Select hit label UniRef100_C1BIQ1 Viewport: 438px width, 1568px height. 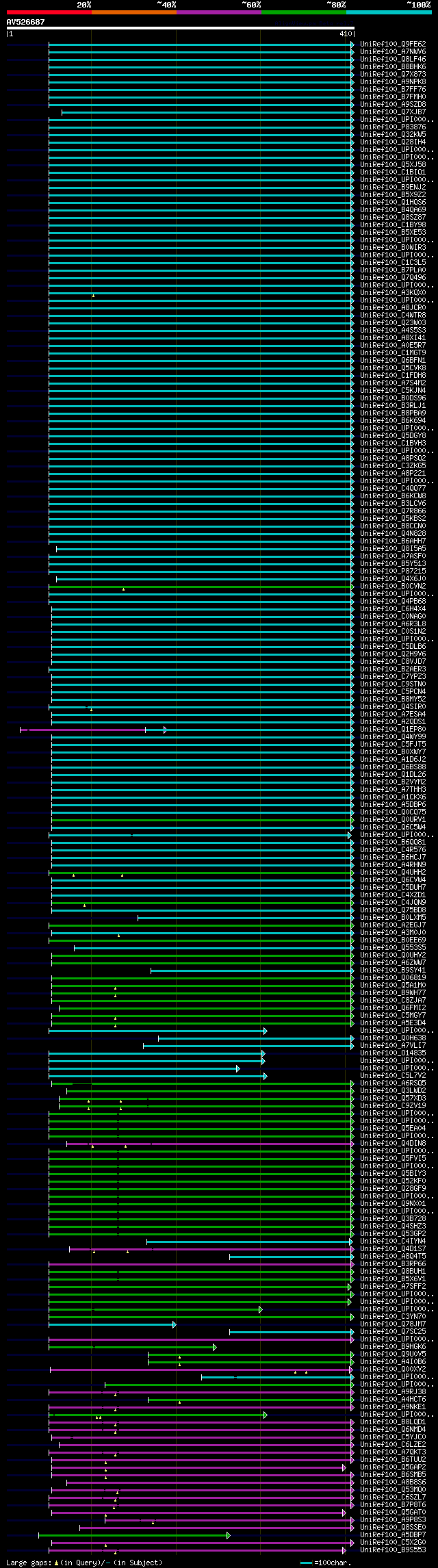(393, 172)
